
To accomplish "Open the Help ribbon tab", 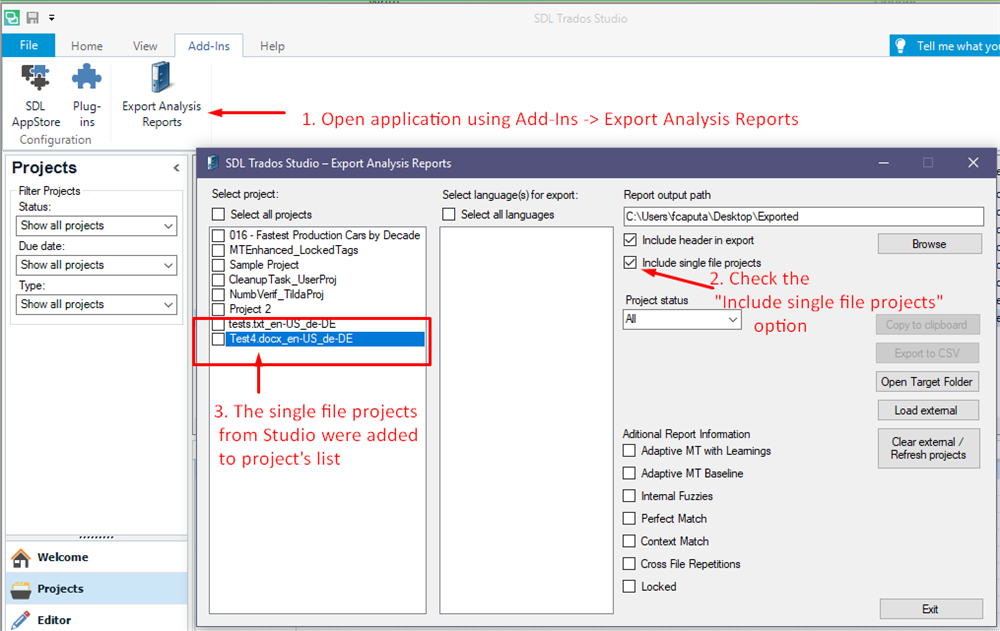I will 272,46.
